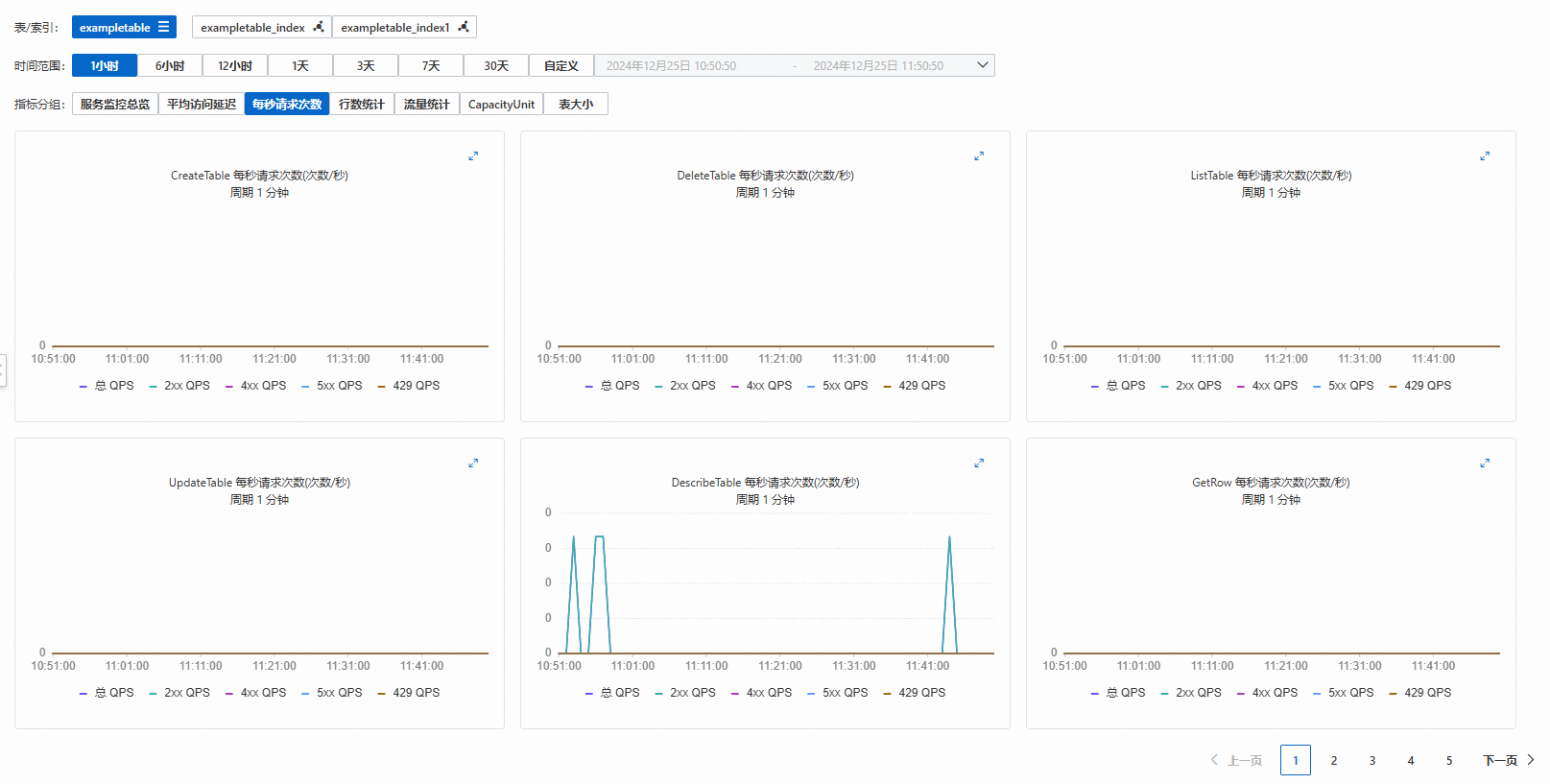Switch to the 平均访问延迟 metrics tab
The height and width of the screenshot is (784, 1550).
click(202, 104)
